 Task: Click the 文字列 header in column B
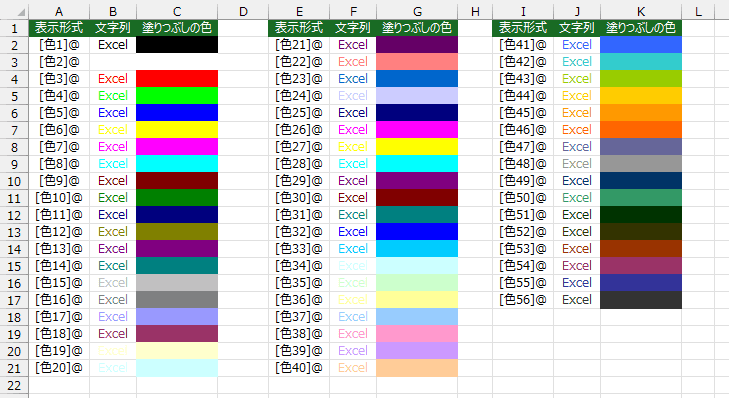click(113, 28)
